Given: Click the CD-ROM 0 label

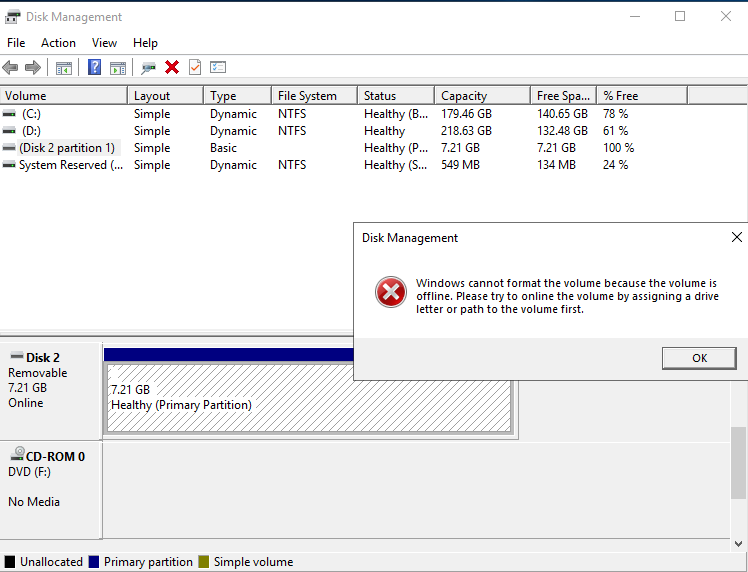Looking at the screenshot, I should (x=55, y=457).
